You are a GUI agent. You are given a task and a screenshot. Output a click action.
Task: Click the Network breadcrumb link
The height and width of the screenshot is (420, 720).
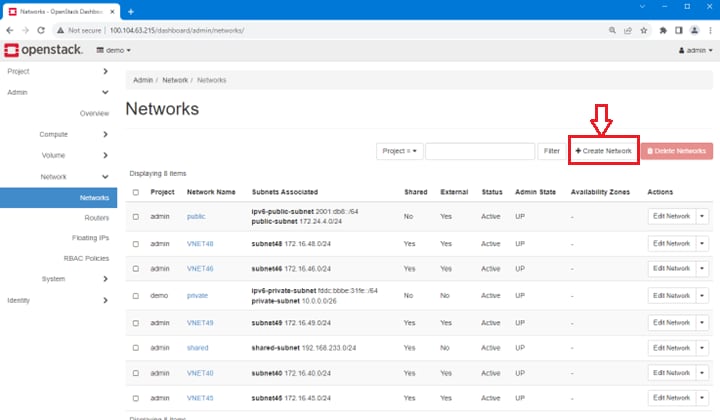pos(175,80)
